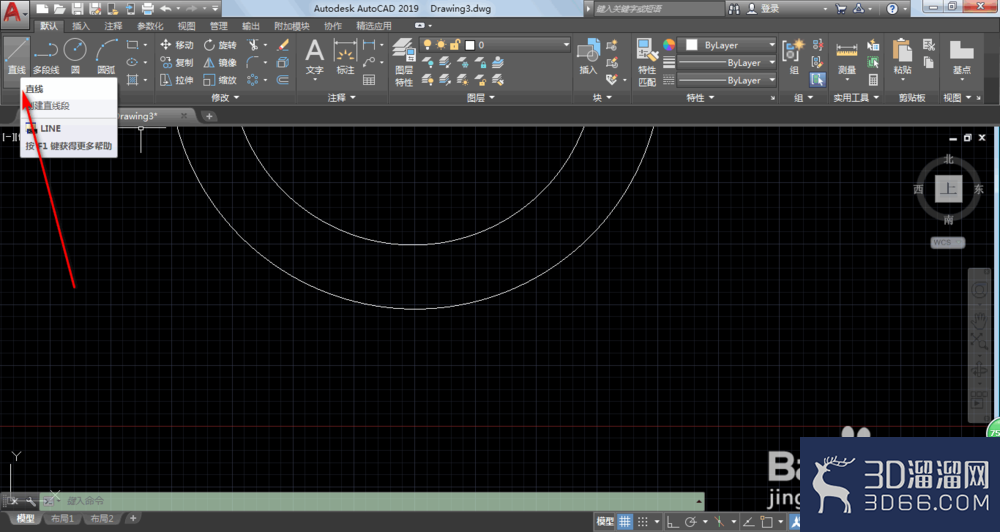Toggle polar tracking in status bar

click(690, 521)
